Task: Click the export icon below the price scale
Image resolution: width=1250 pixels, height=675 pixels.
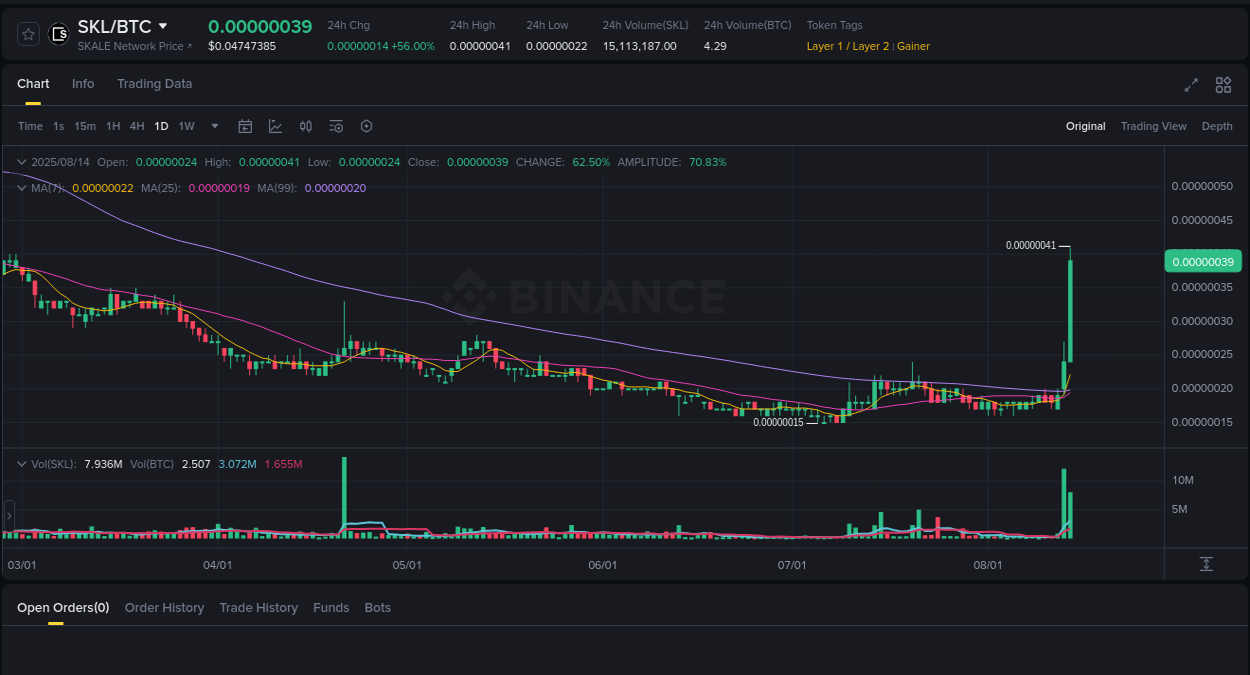Action: click(1208, 564)
